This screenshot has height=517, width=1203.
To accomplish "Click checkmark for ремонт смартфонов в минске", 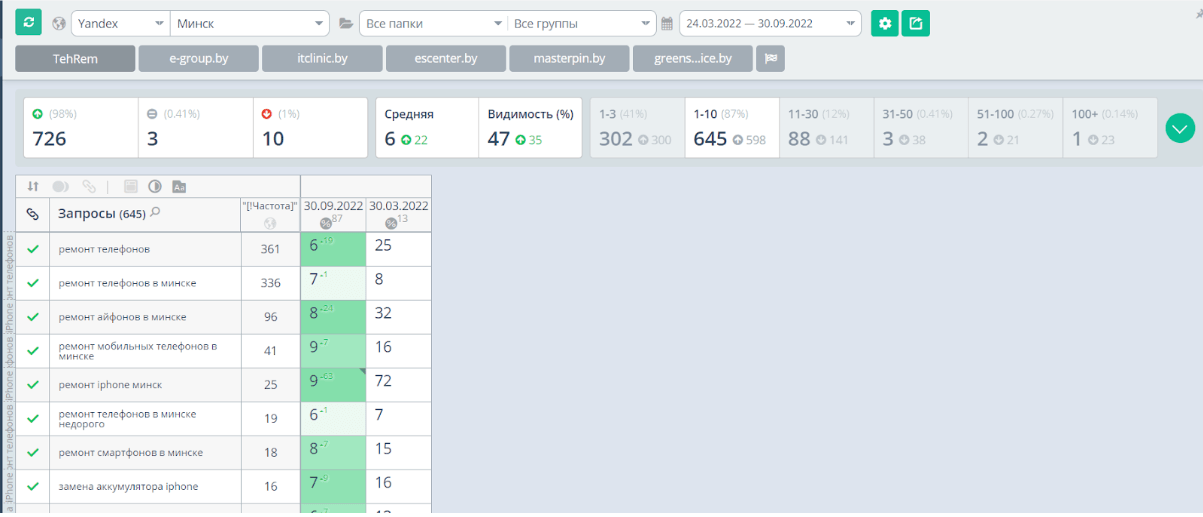I will pos(33,453).
